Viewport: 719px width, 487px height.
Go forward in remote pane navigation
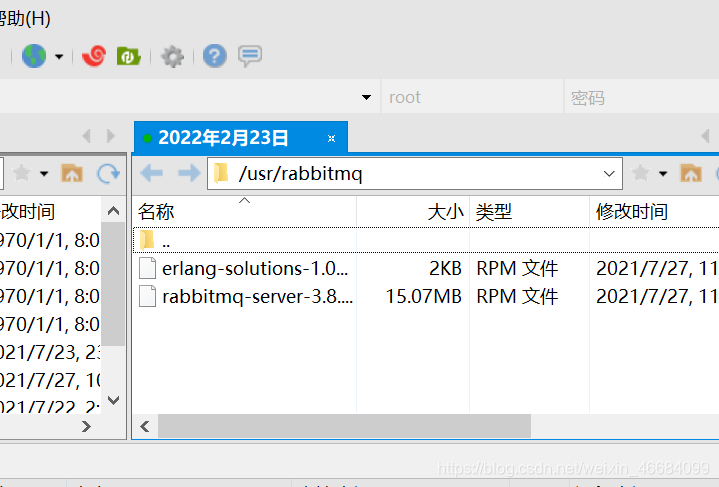coord(189,173)
